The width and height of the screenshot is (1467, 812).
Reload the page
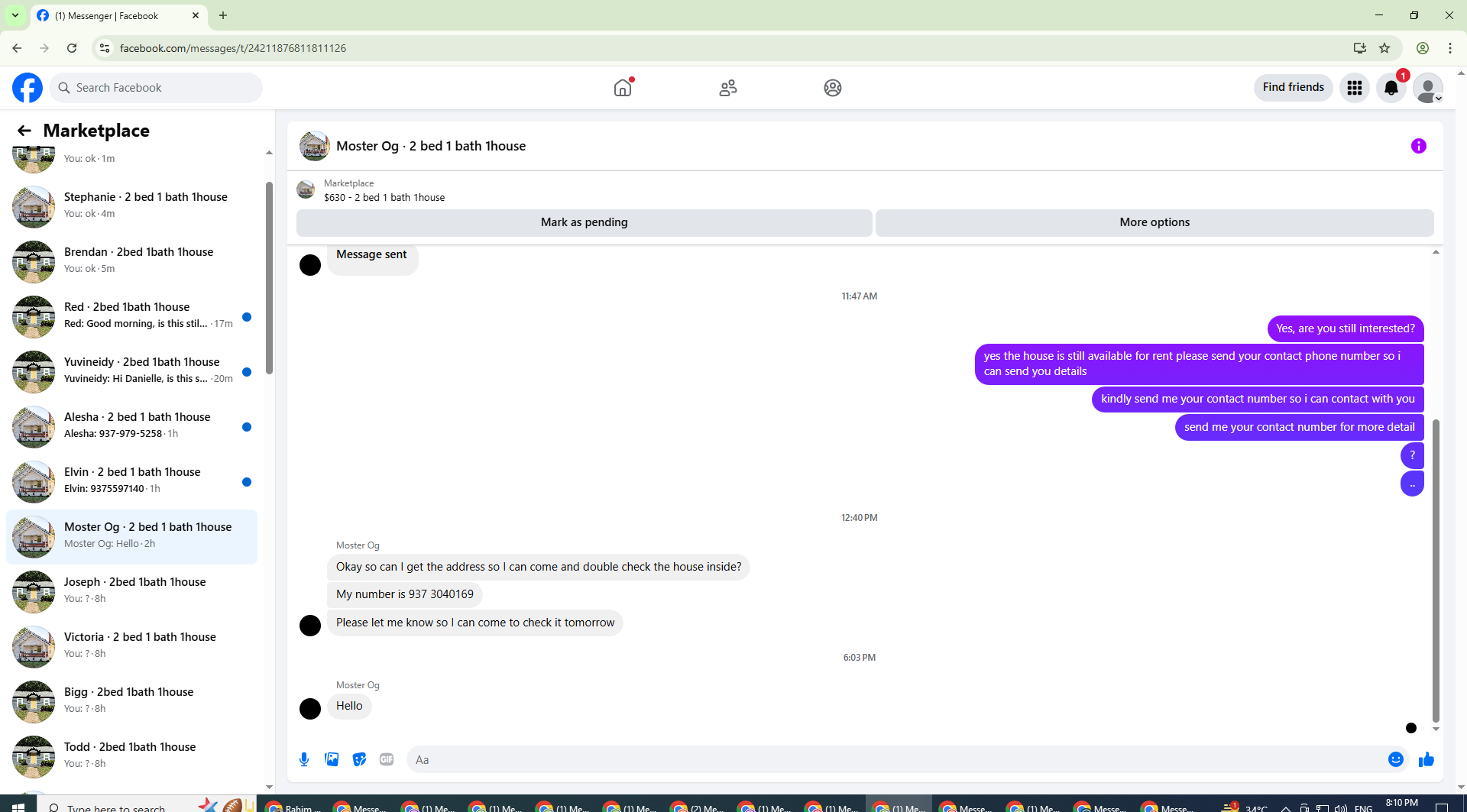pyautogui.click(x=72, y=48)
